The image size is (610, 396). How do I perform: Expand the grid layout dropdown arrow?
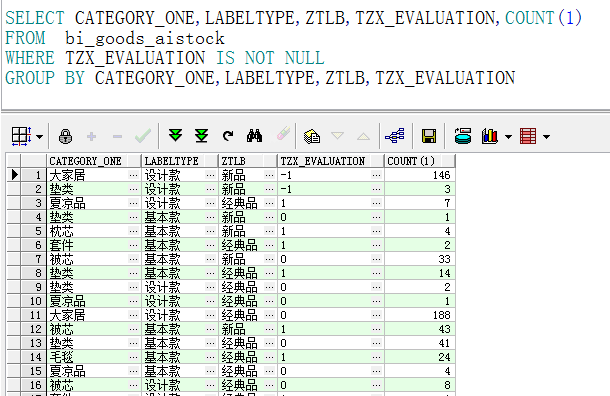39,137
